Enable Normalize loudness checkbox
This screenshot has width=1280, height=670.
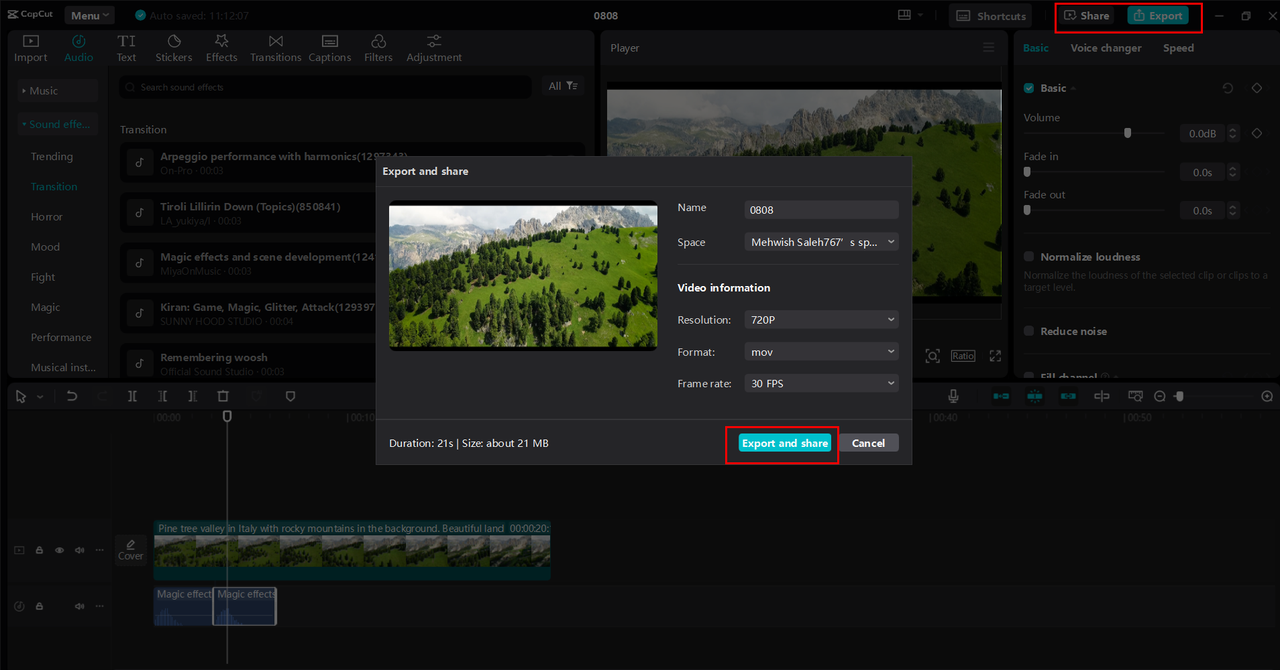(1029, 257)
